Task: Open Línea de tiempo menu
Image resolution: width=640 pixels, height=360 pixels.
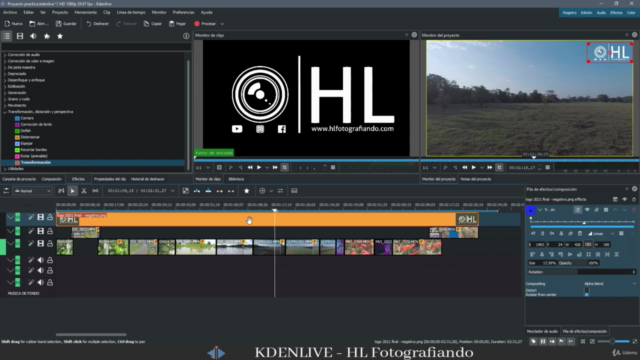Action: (x=131, y=12)
